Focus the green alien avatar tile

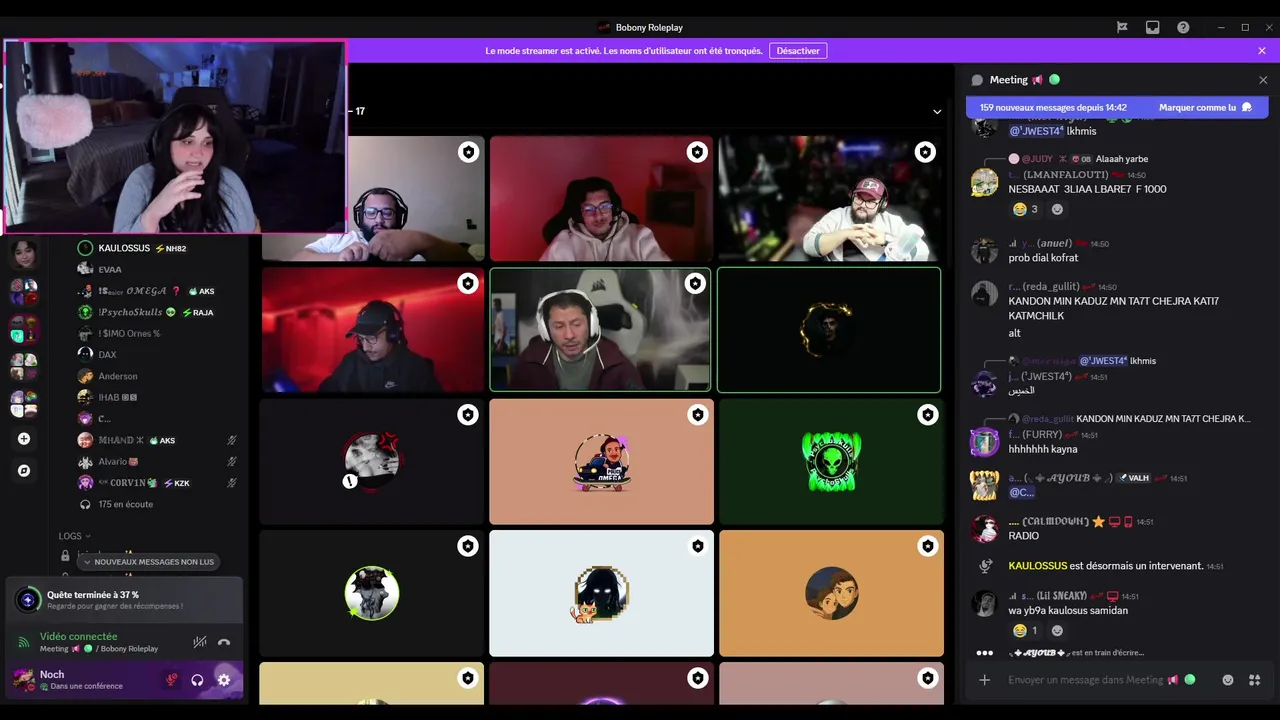click(831, 462)
